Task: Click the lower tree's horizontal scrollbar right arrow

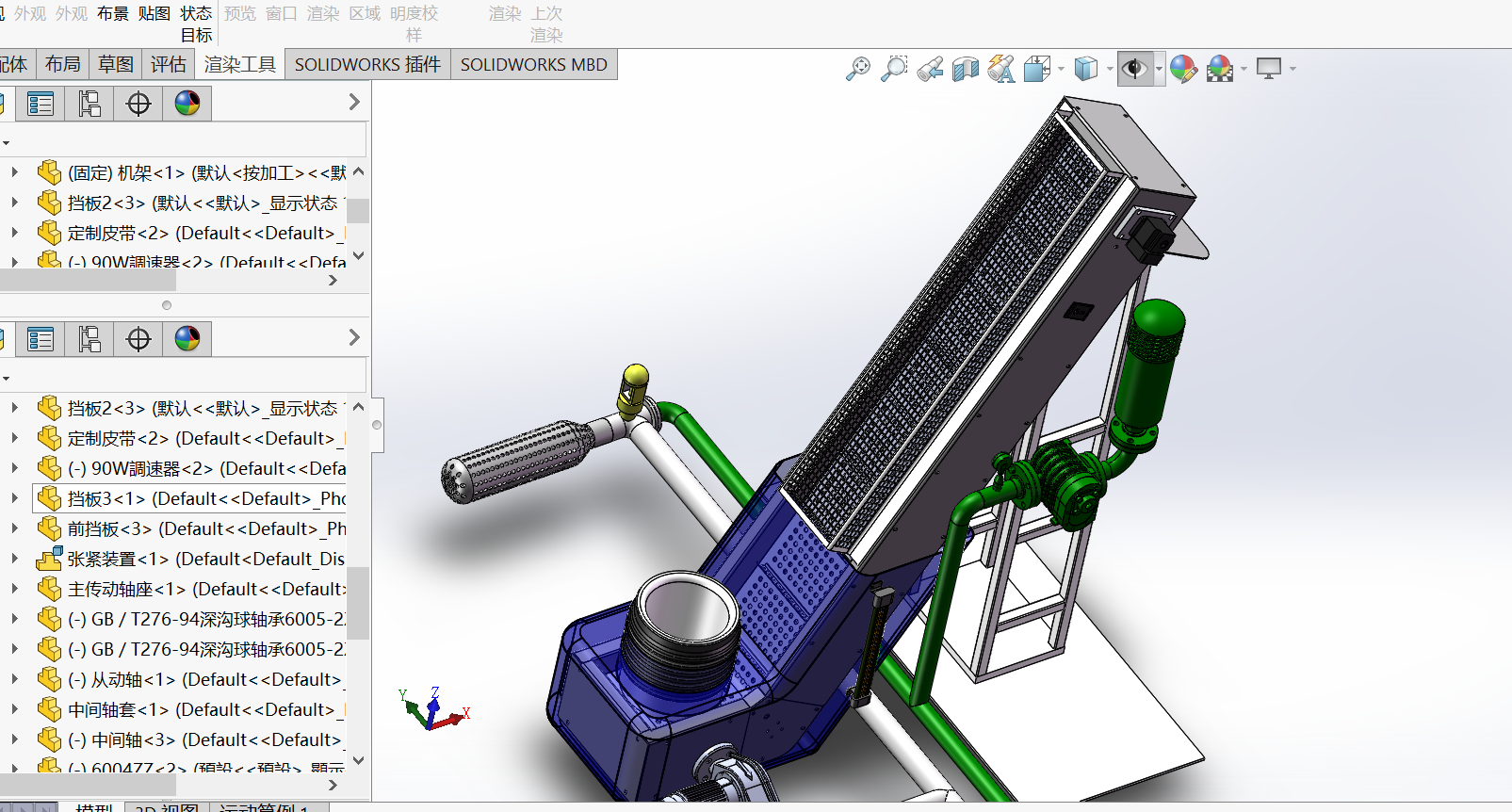Action: click(x=333, y=785)
